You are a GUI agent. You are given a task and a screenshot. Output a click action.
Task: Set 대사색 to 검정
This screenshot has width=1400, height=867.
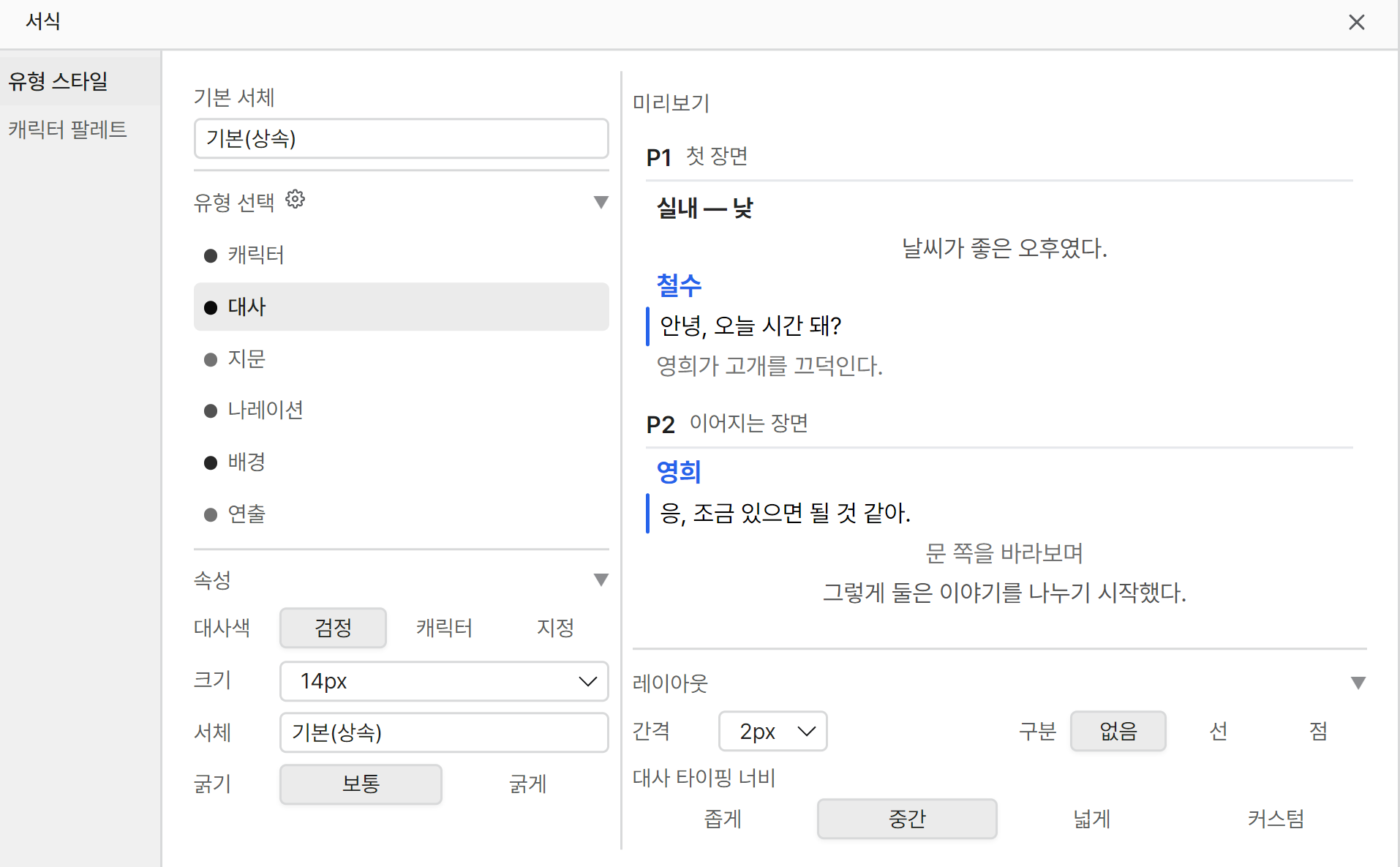point(333,628)
